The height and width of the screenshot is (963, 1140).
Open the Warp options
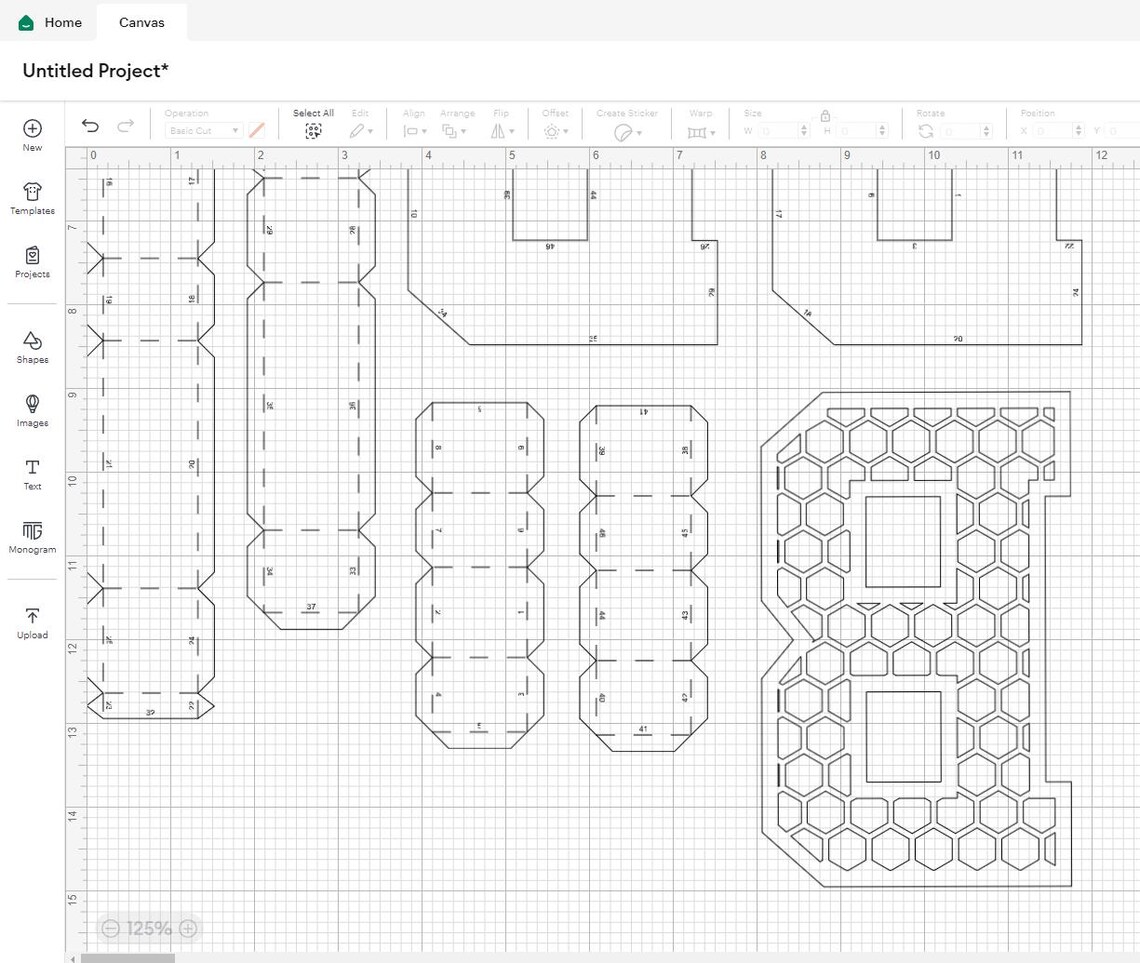tap(702, 132)
